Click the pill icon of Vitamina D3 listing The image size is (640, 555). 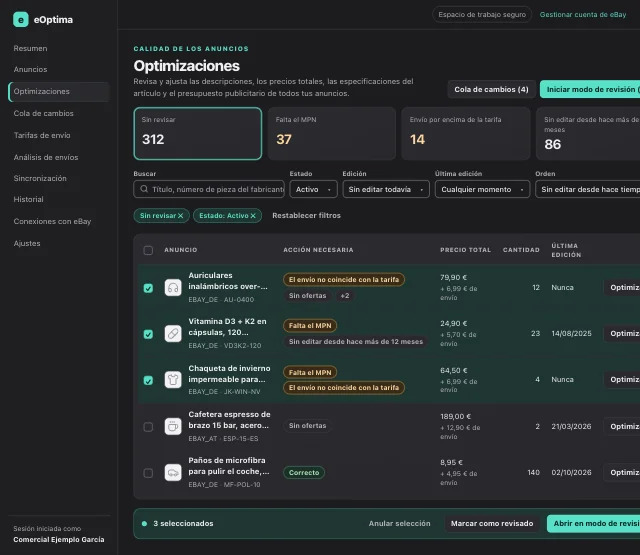[x=173, y=334]
